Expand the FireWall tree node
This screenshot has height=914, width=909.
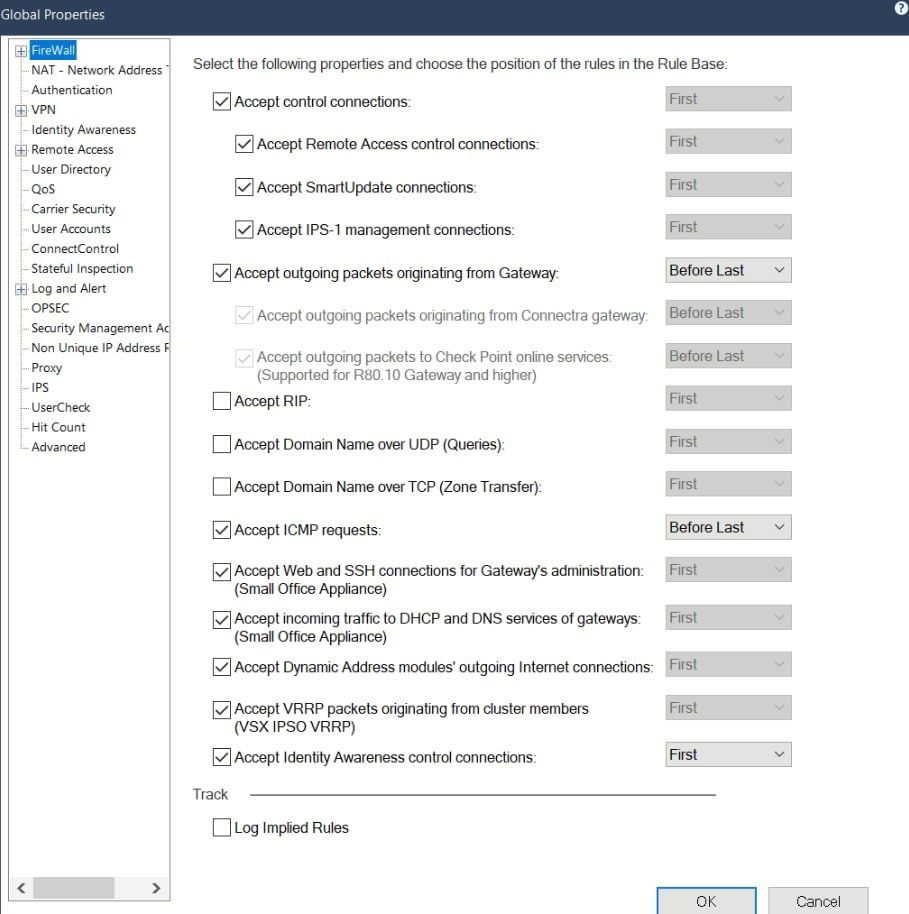pos(22,50)
